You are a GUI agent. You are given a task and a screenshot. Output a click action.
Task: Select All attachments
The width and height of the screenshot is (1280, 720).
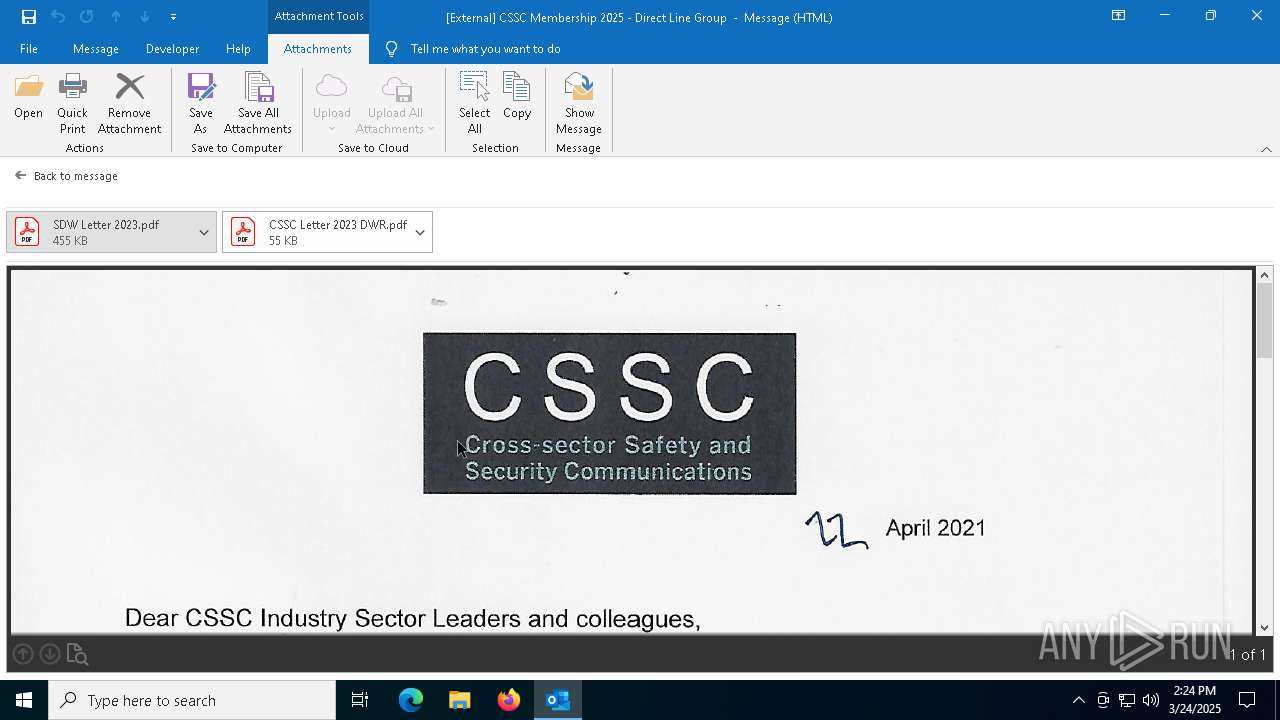474,104
